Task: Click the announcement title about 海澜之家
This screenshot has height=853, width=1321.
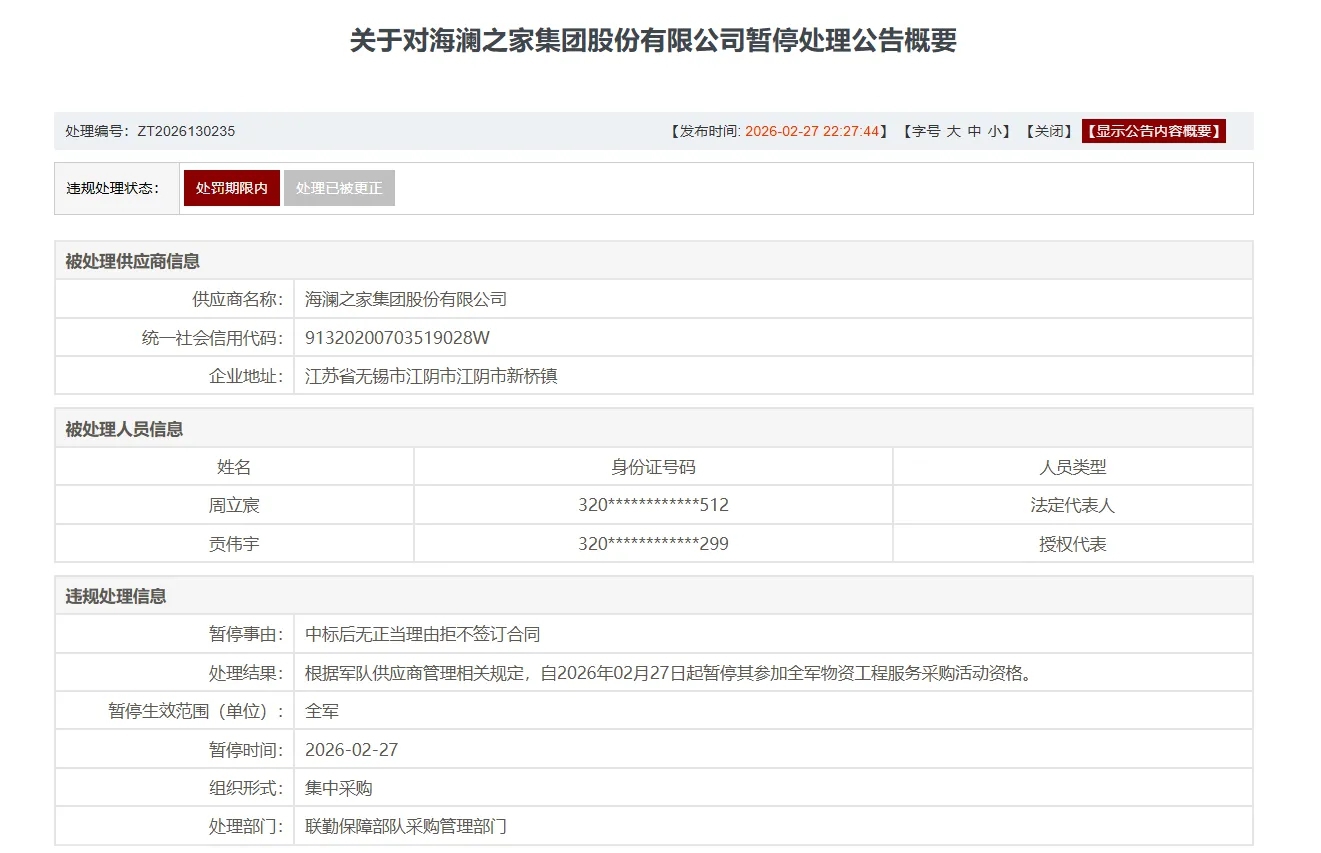Action: click(x=652, y=41)
